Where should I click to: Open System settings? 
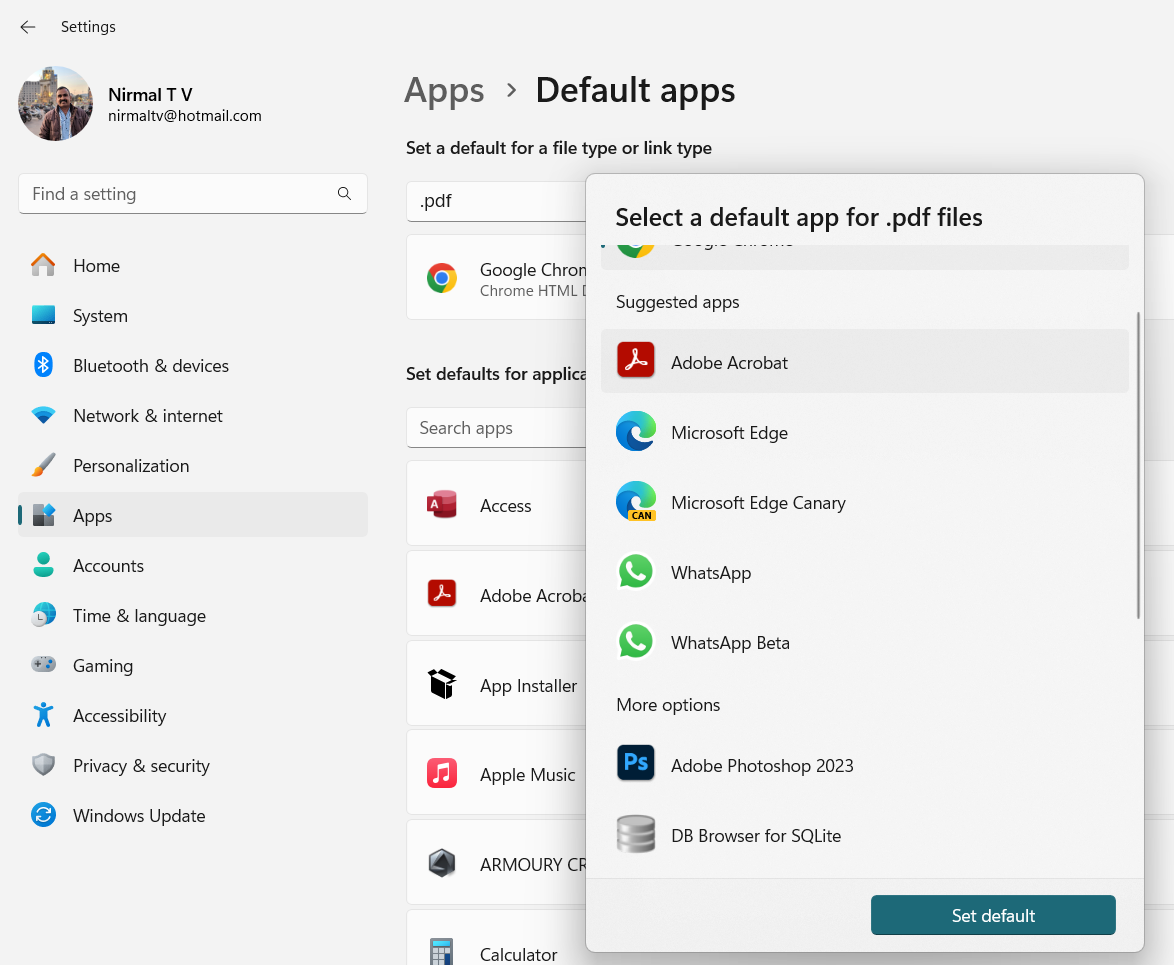point(192,316)
